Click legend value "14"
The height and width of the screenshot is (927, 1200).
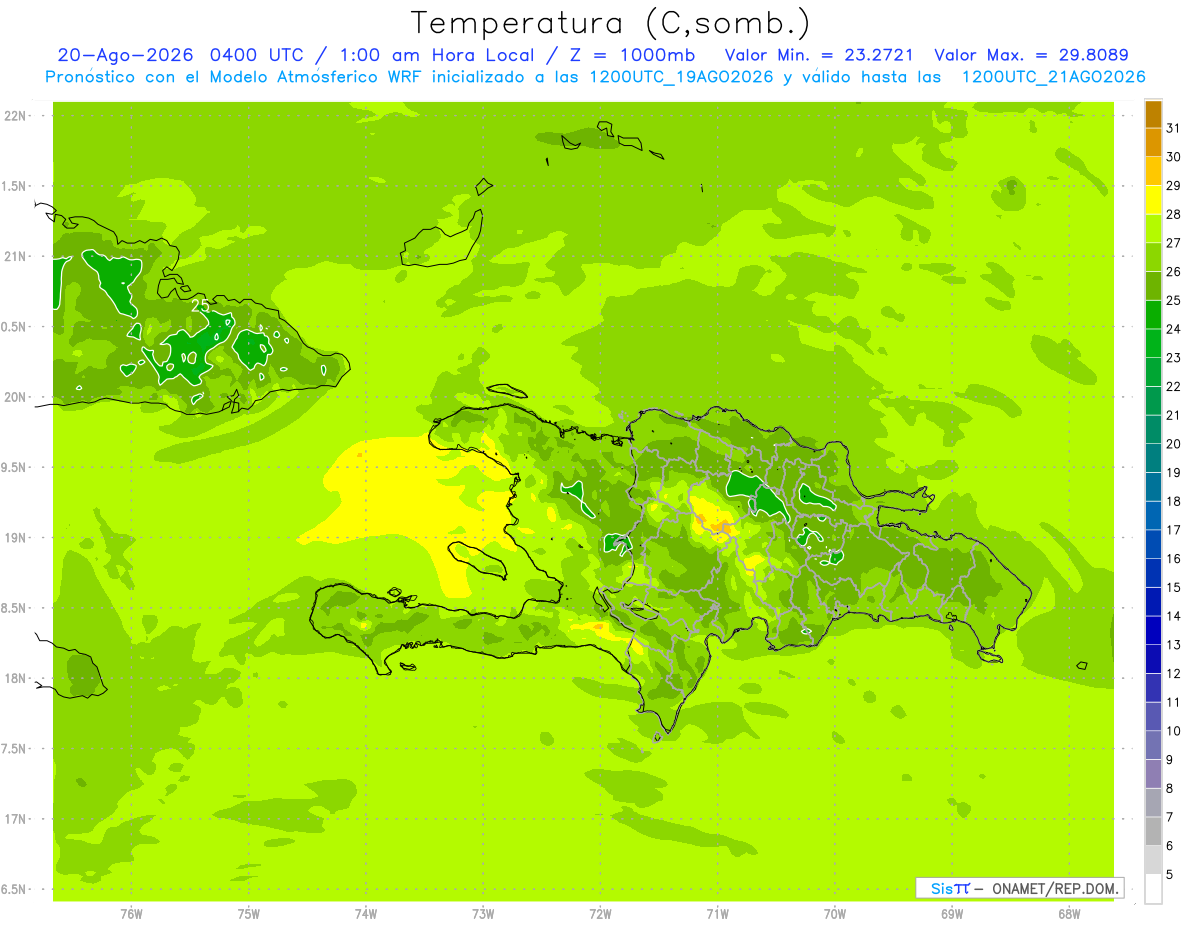(x=1174, y=616)
